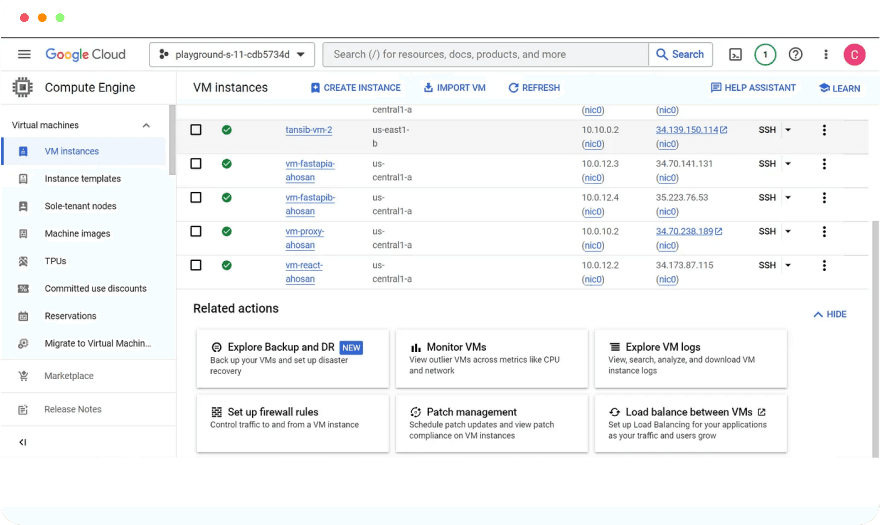880x525 pixels.
Task: Open the Set up firewall rules card
Action: [292, 423]
